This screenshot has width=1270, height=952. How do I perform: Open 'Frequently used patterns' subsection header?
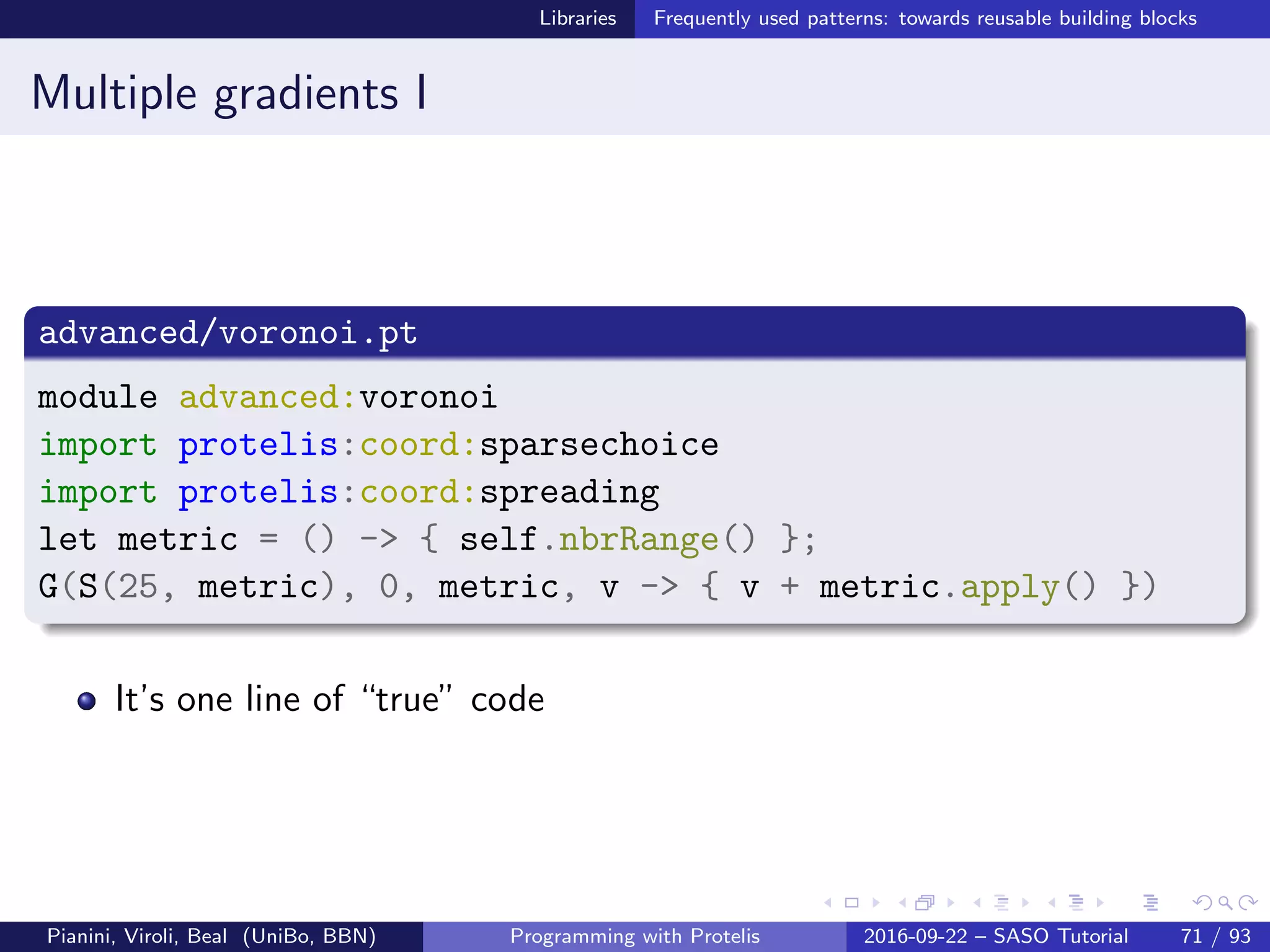[x=925, y=19]
